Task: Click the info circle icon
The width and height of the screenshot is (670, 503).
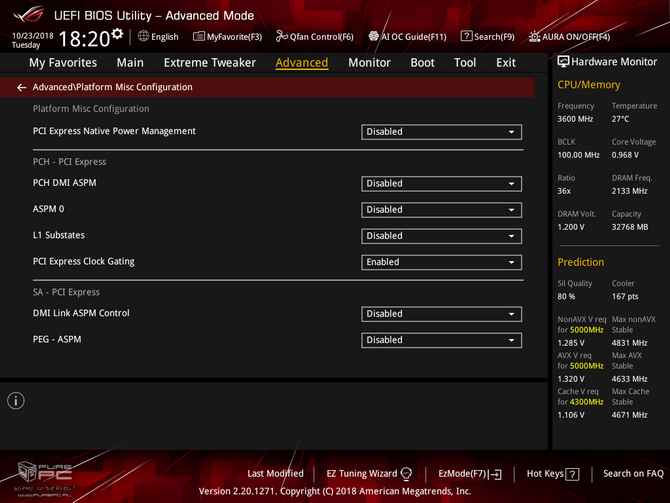Action: (x=16, y=401)
